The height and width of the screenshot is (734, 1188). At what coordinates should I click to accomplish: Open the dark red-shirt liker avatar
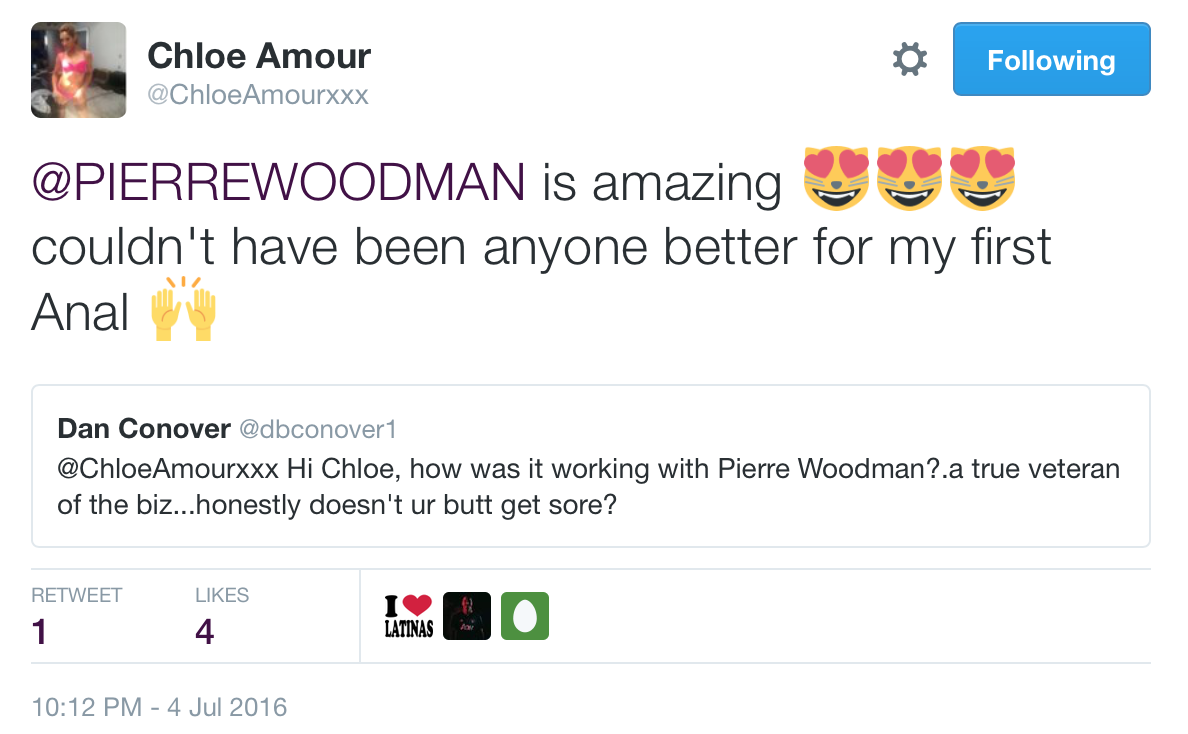point(467,617)
